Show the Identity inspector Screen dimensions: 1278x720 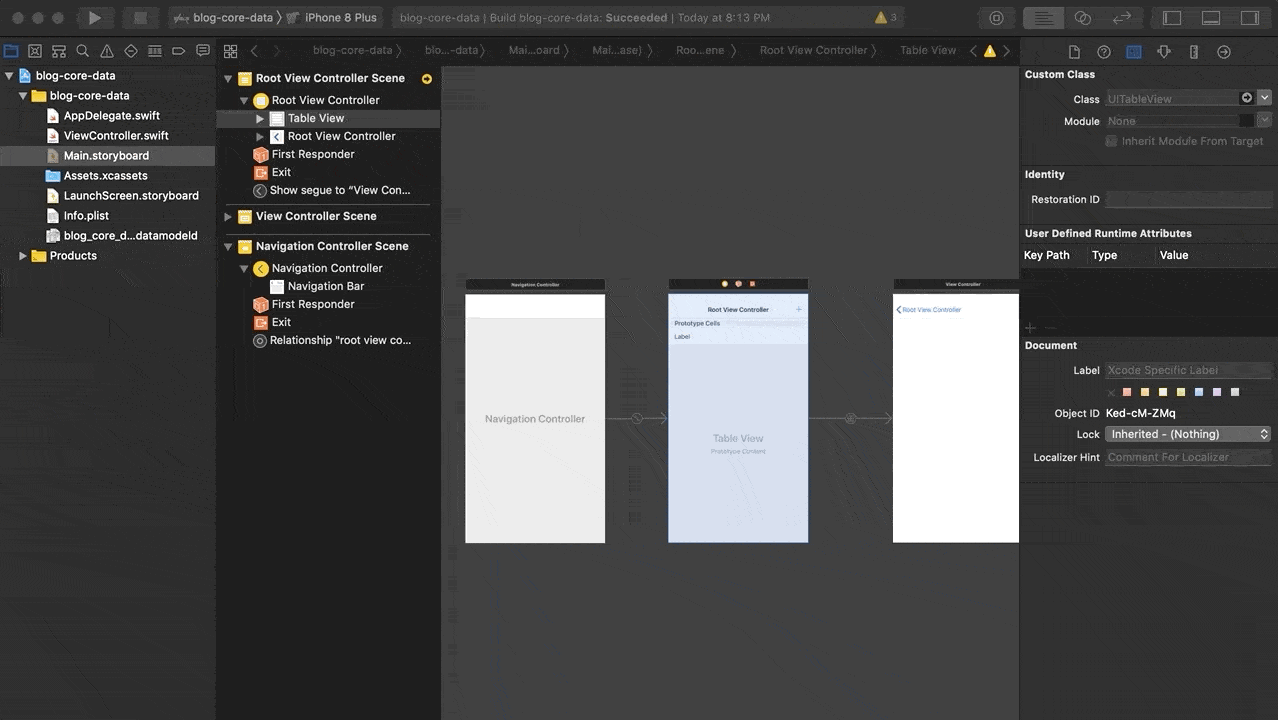click(x=1134, y=52)
